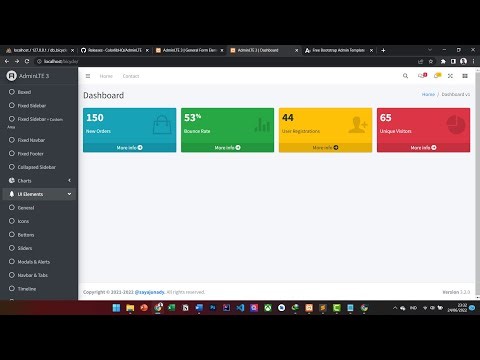
Task: Click the shopping bag icon on New Orders
Action: coord(162,125)
